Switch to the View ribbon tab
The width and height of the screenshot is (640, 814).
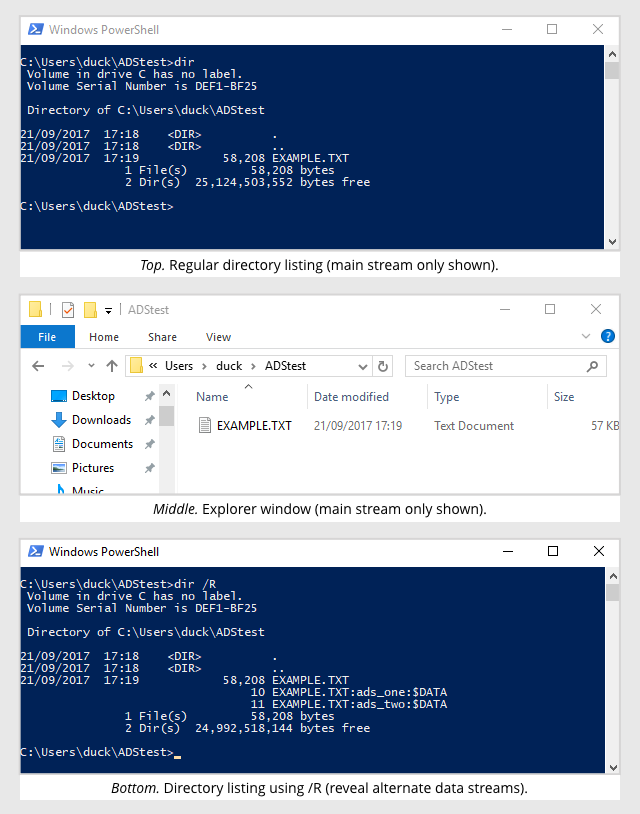tap(219, 337)
